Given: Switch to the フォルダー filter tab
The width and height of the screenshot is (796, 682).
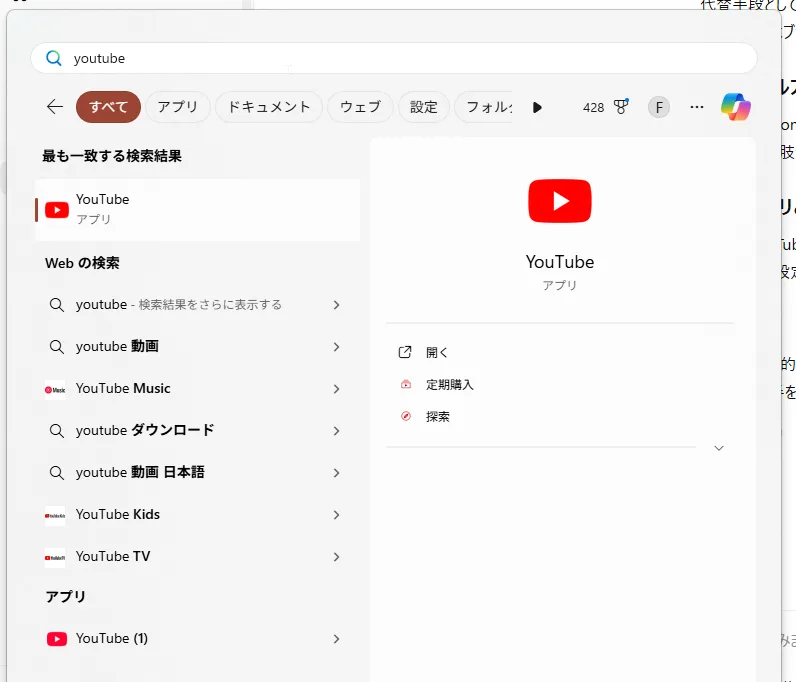Looking at the screenshot, I should click(484, 107).
